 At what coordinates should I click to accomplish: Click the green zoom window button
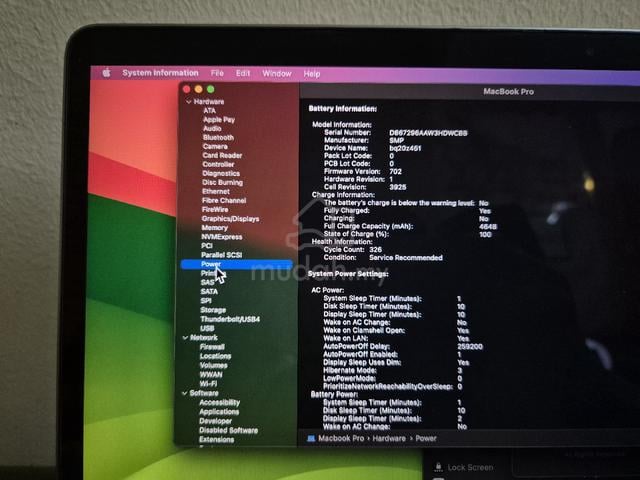211,89
